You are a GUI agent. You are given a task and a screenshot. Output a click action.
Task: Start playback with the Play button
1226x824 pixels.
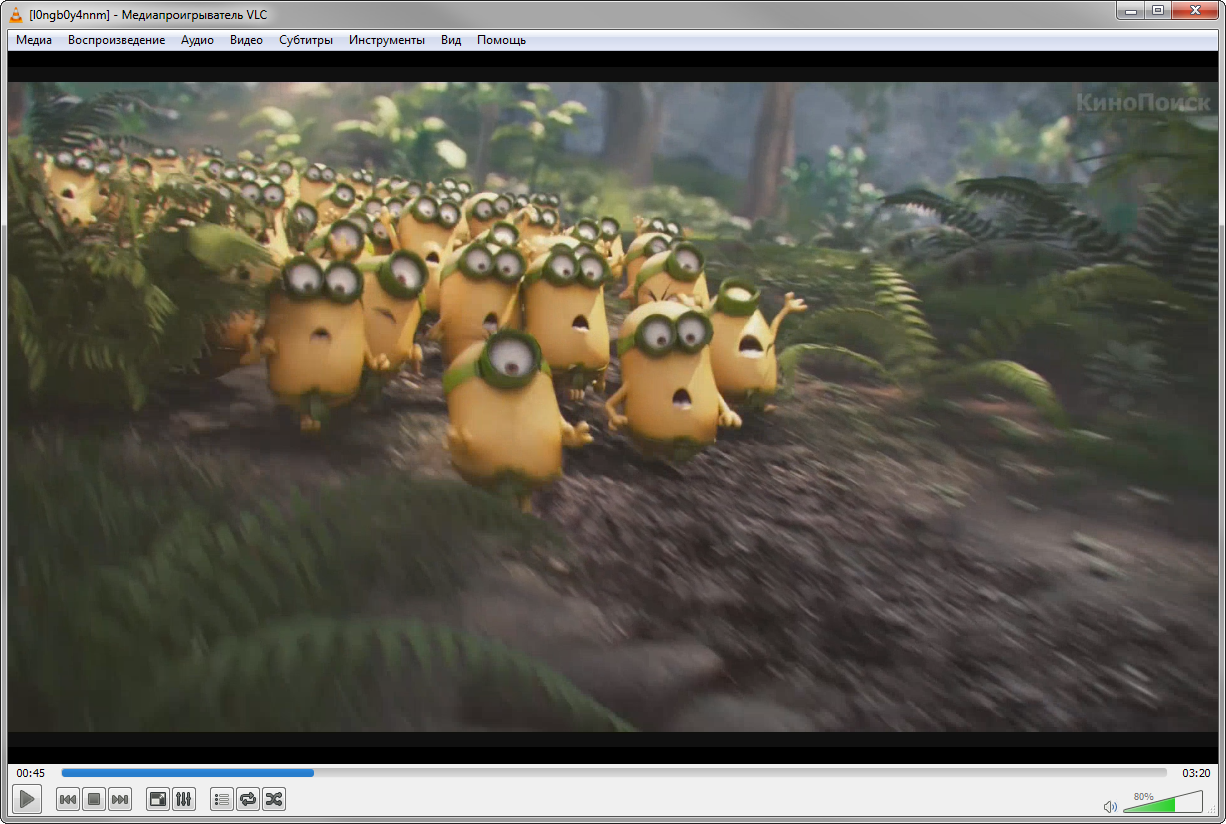tap(27, 799)
